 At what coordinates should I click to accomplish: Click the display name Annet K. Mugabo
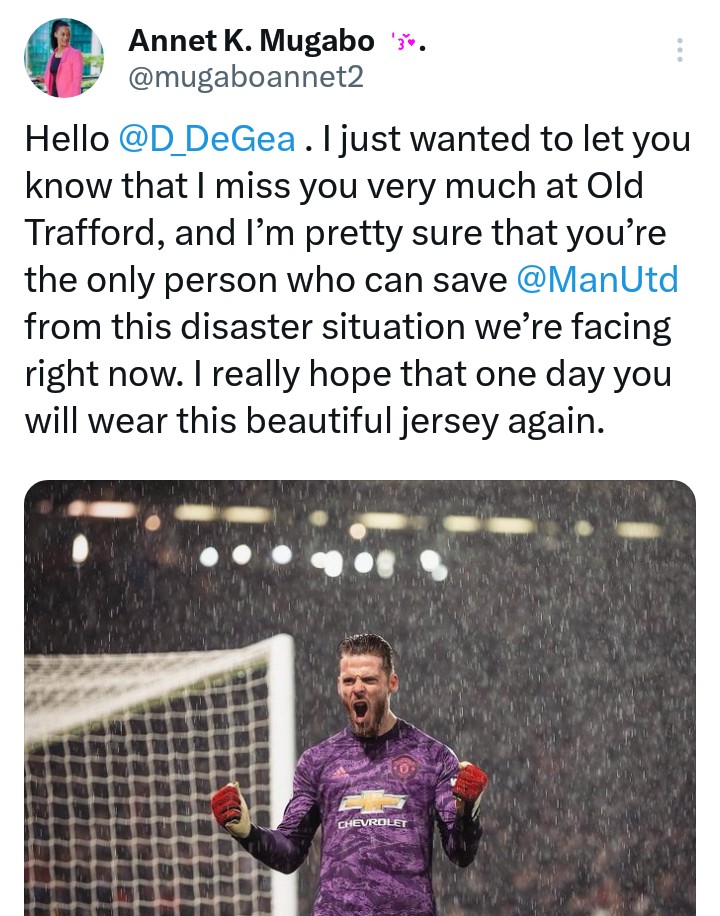[x=252, y=42]
